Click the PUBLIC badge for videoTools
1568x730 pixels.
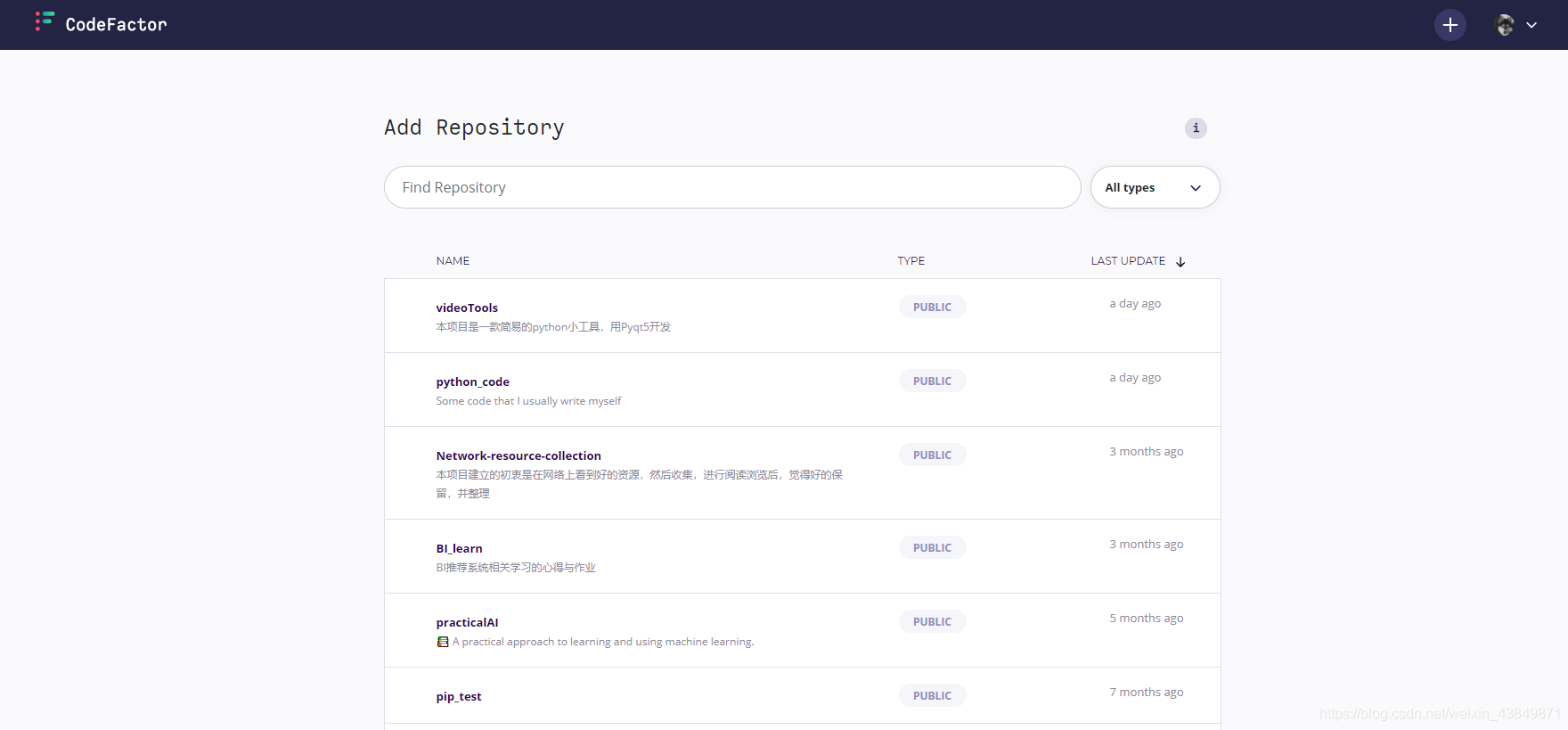click(x=932, y=307)
